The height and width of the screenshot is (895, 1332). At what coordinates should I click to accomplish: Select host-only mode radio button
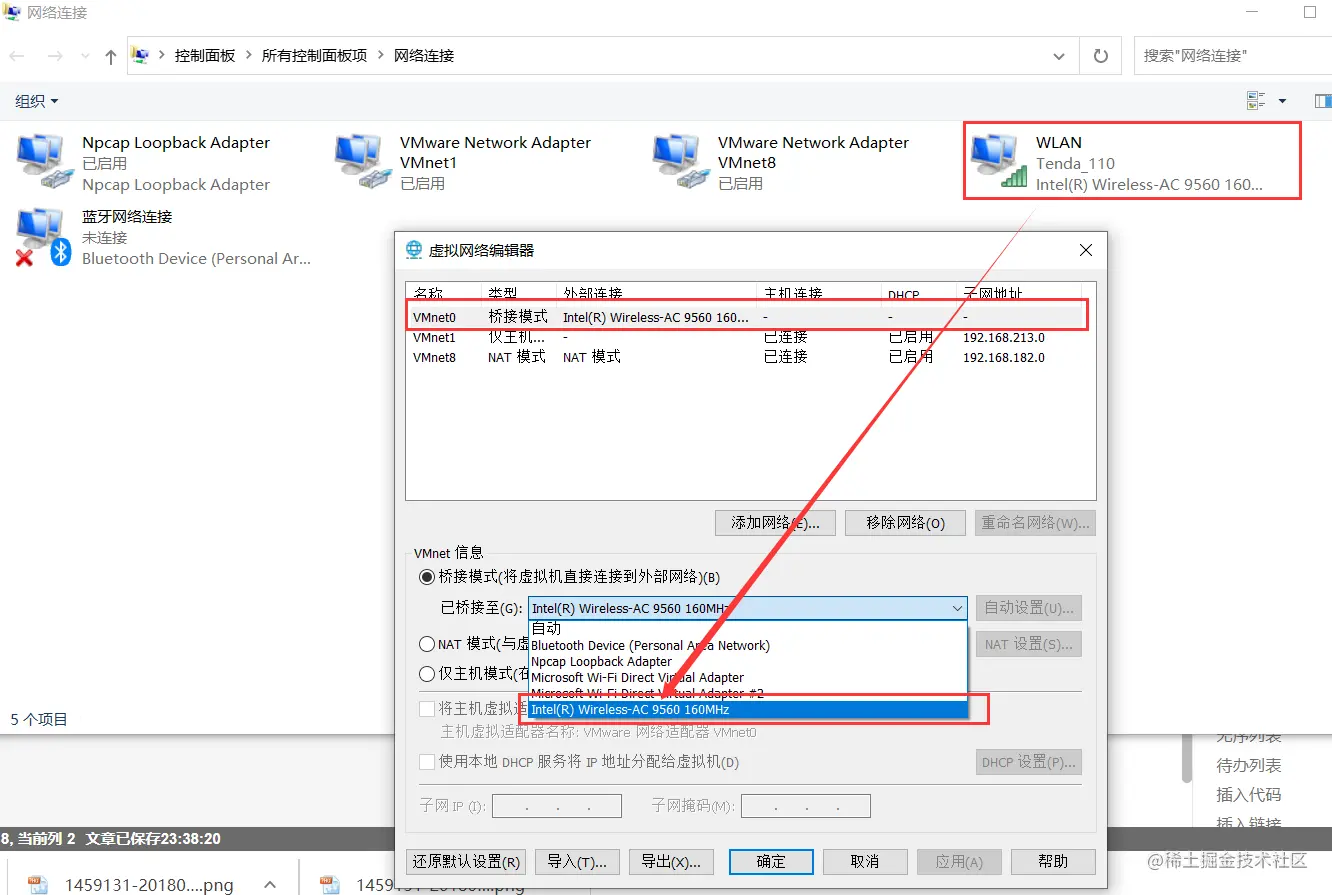tap(427, 674)
